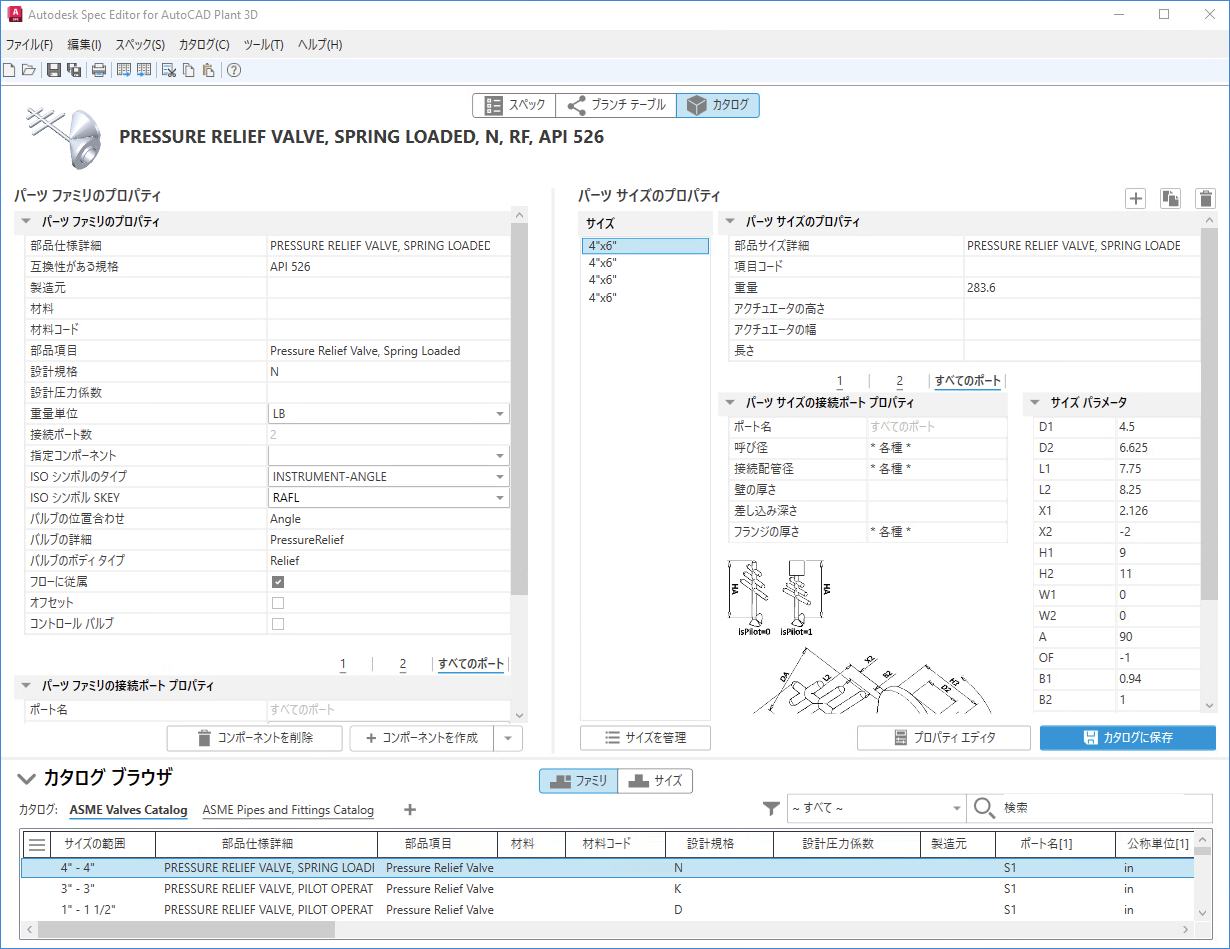Image resolution: width=1230 pixels, height=949 pixels.
Task: Open the ISO シンボルのタイプ dropdown
Action: click(388, 477)
